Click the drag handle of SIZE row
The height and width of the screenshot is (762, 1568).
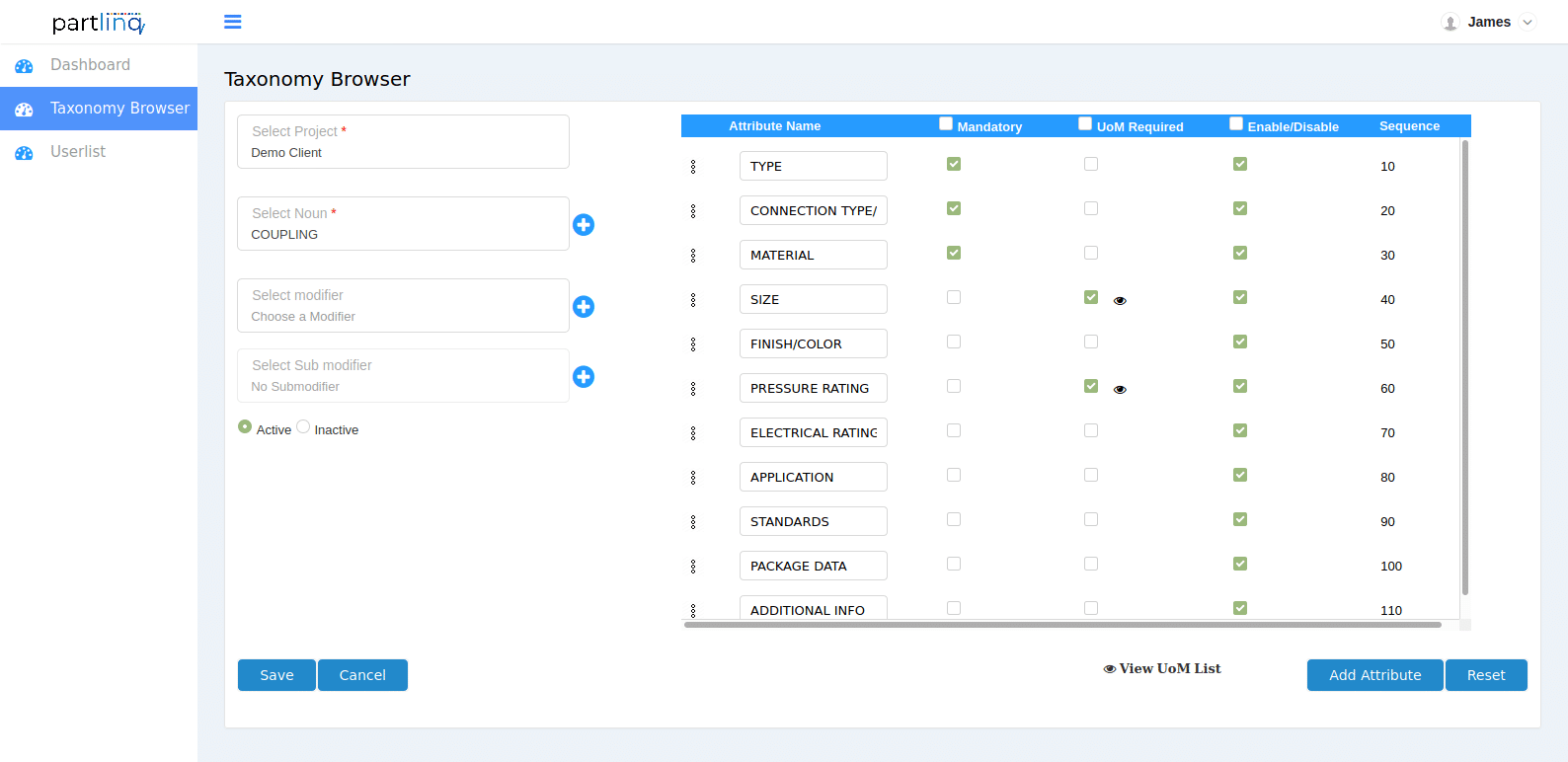[693, 300]
